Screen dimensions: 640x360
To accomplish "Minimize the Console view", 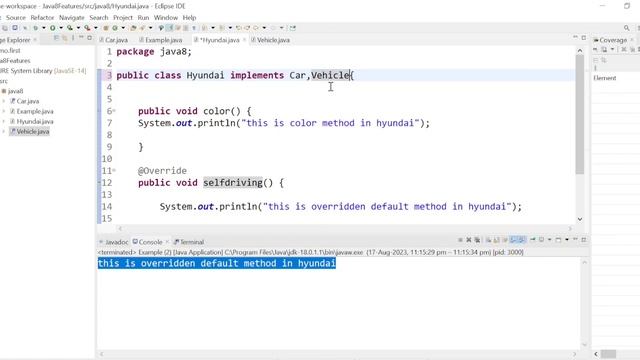I will pyautogui.click(x=575, y=240).
